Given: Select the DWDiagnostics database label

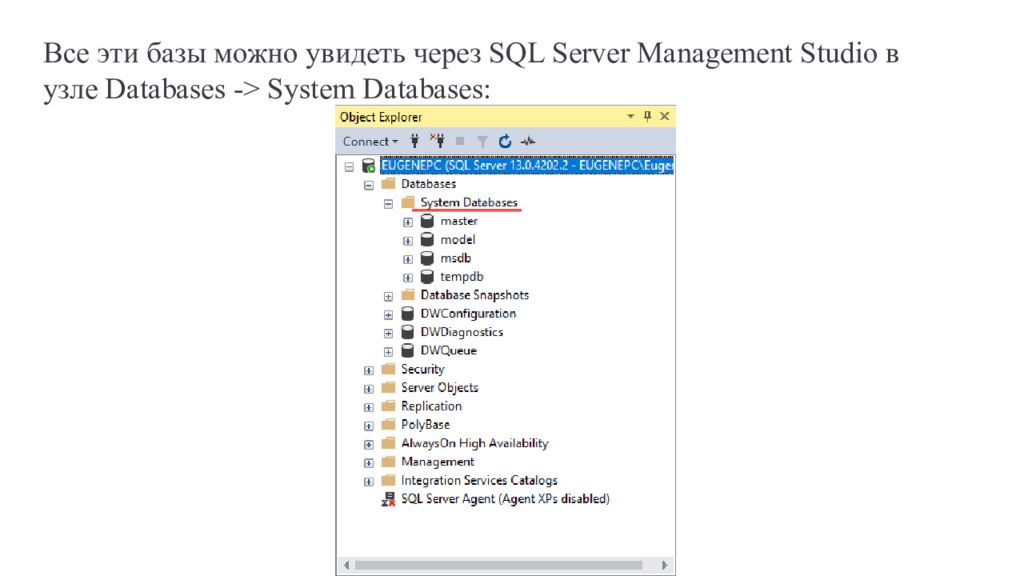Looking at the screenshot, I should tap(462, 332).
